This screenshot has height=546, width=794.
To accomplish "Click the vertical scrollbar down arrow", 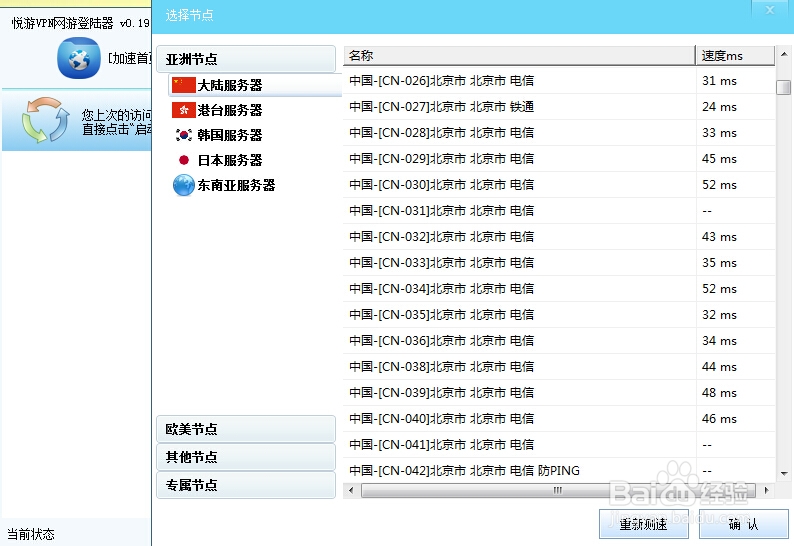I will point(783,474).
